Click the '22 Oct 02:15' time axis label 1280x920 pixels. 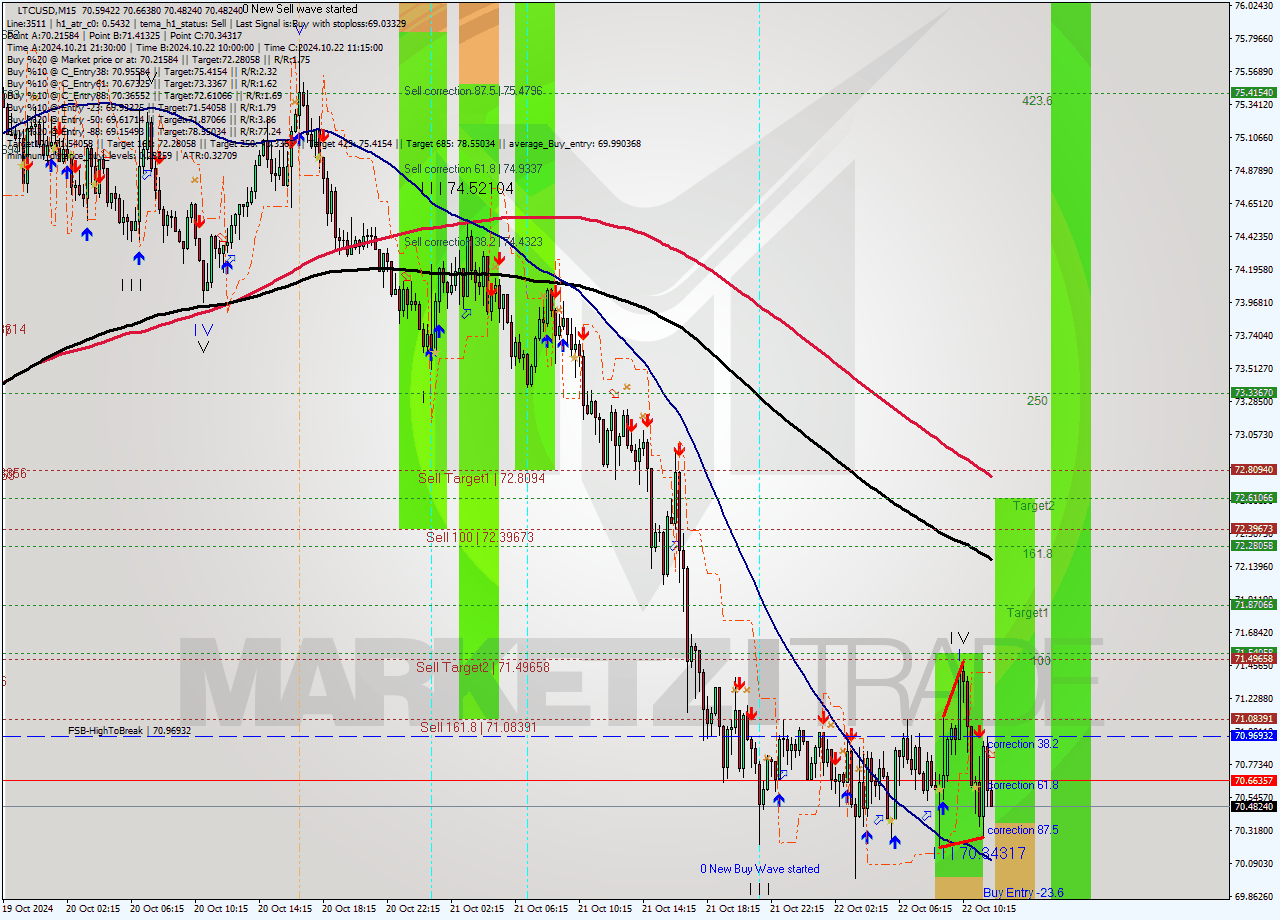pyautogui.click(x=862, y=909)
